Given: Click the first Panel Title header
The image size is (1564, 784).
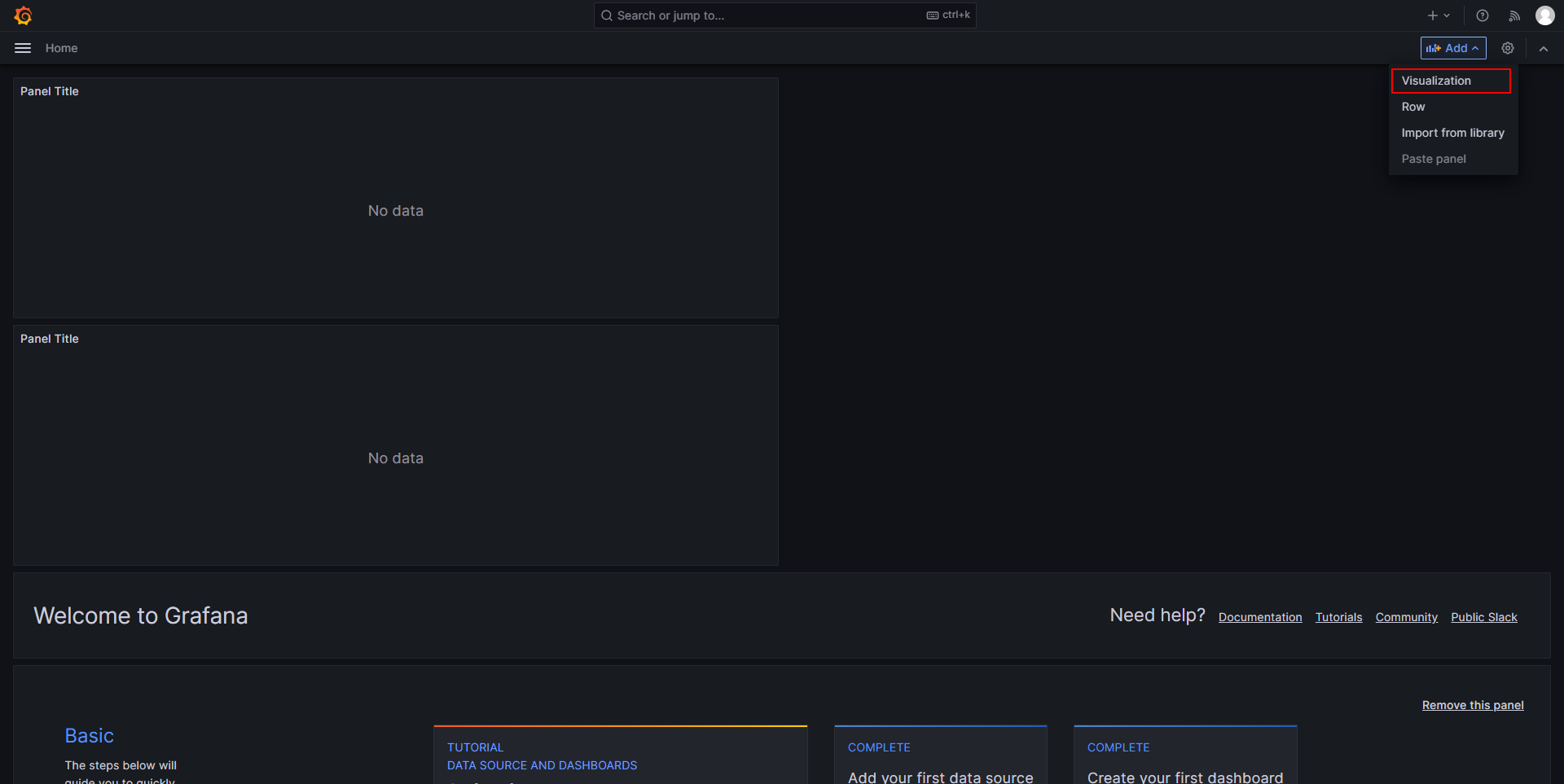Looking at the screenshot, I should [50, 91].
